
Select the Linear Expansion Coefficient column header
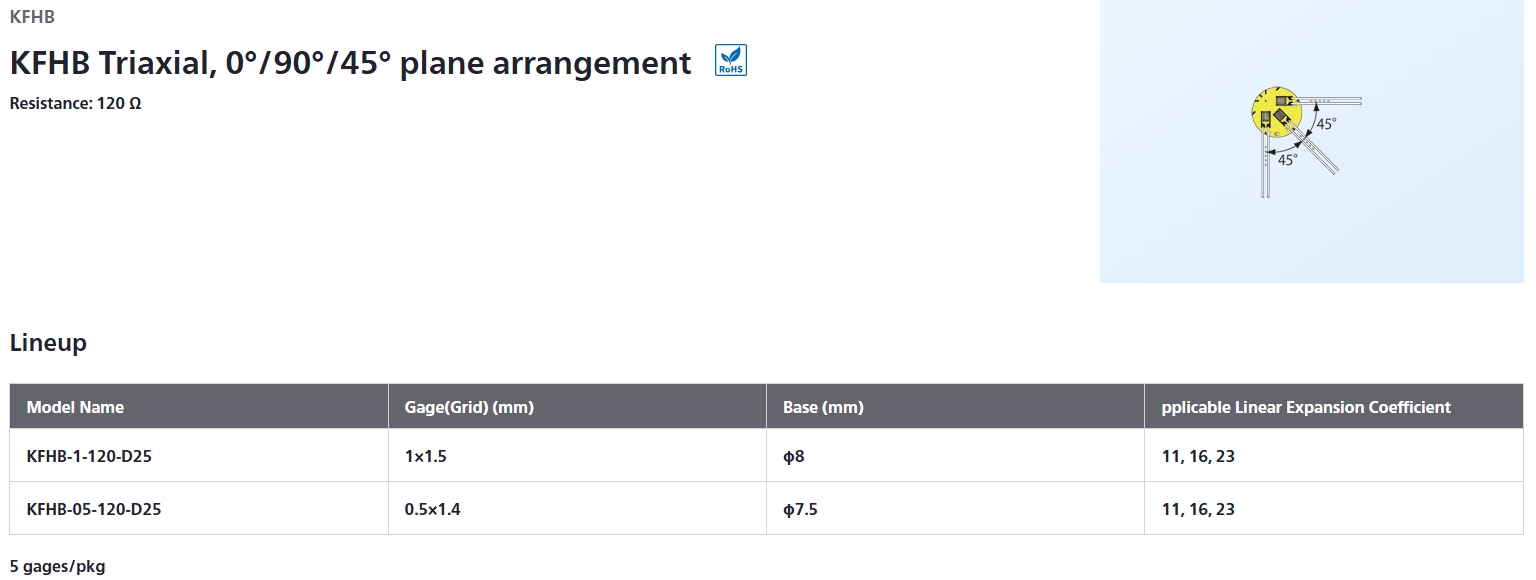click(1306, 407)
